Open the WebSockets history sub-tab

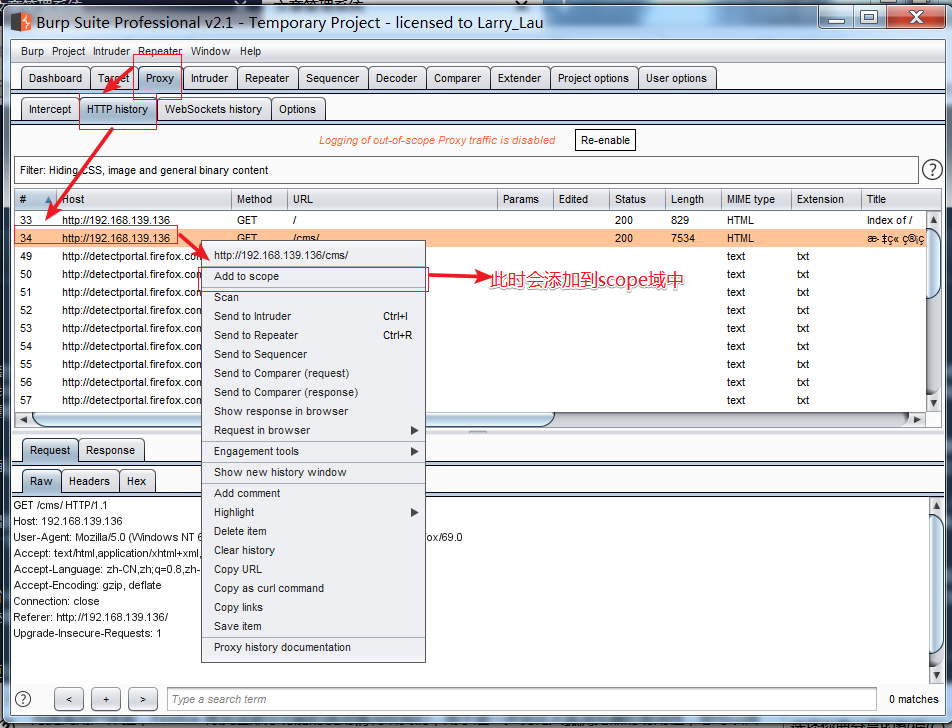click(213, 109)
